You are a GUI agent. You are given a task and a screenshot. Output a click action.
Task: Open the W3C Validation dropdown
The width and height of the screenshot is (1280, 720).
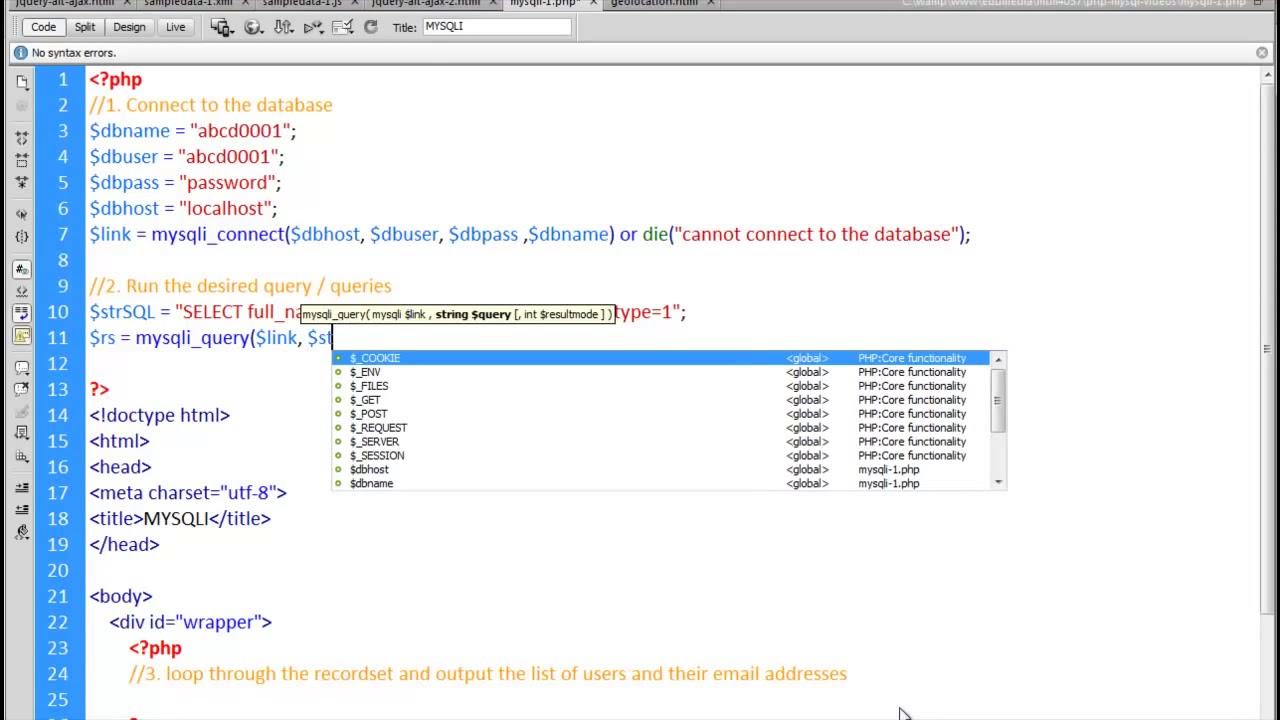[x=314, y=27]
